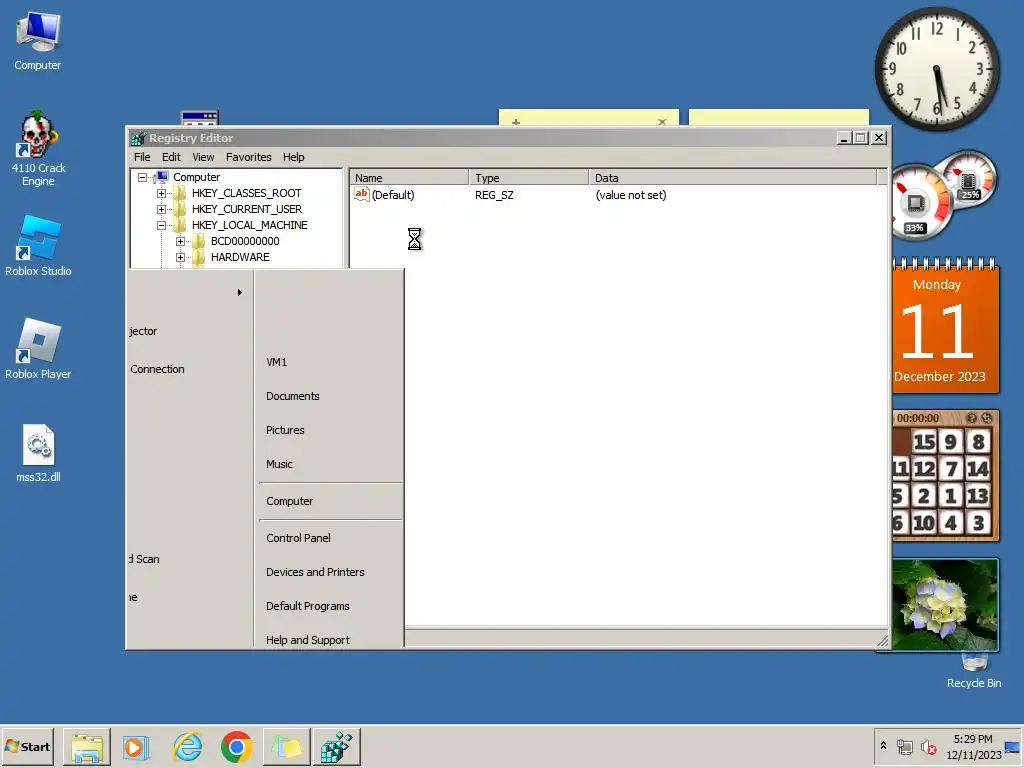
Task: Click the Registry Editor taskbar icon
Action: [336, 747]
